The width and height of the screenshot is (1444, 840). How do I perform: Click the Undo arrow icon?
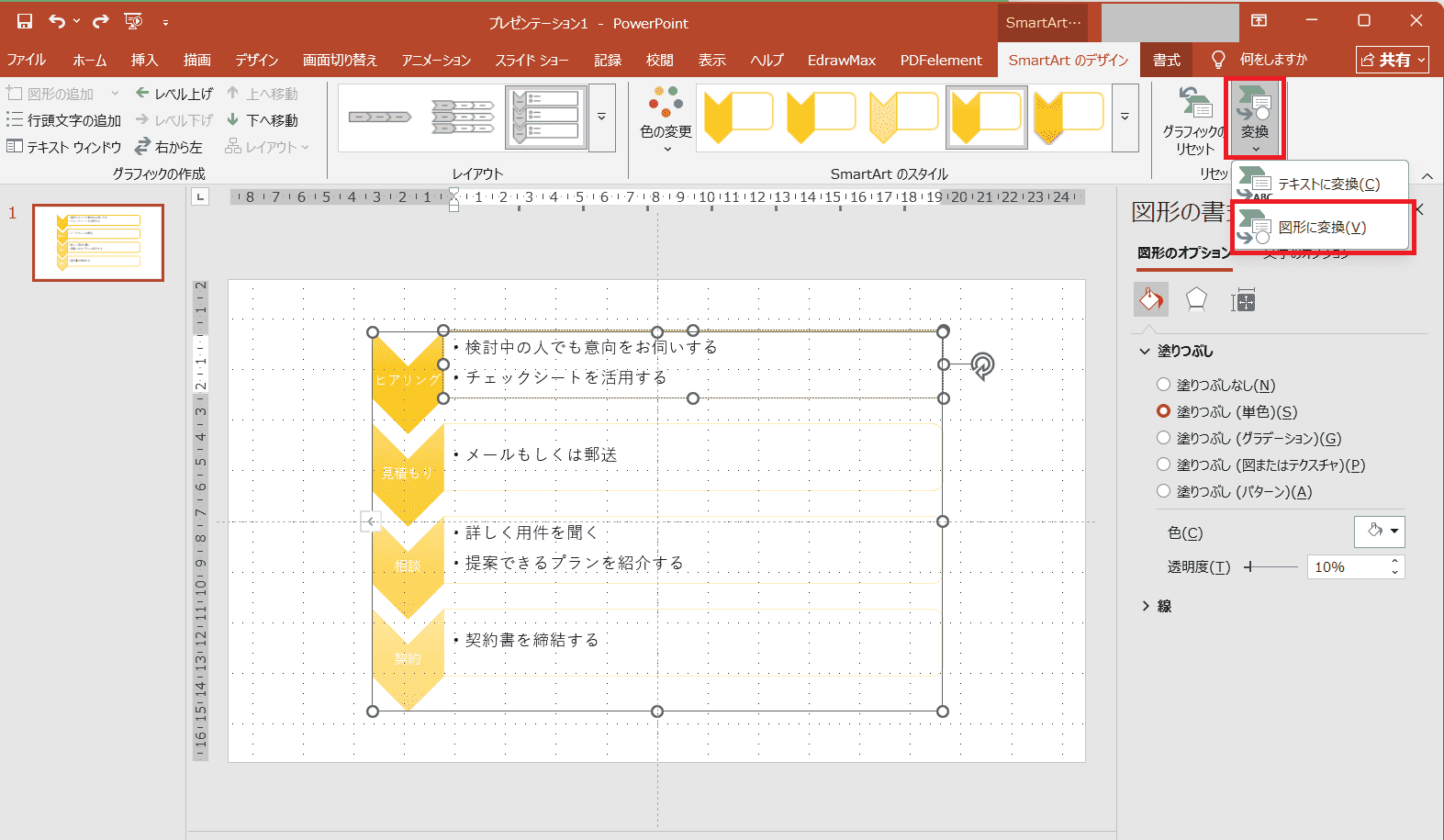pyautogui.click(x=58, y=21)
